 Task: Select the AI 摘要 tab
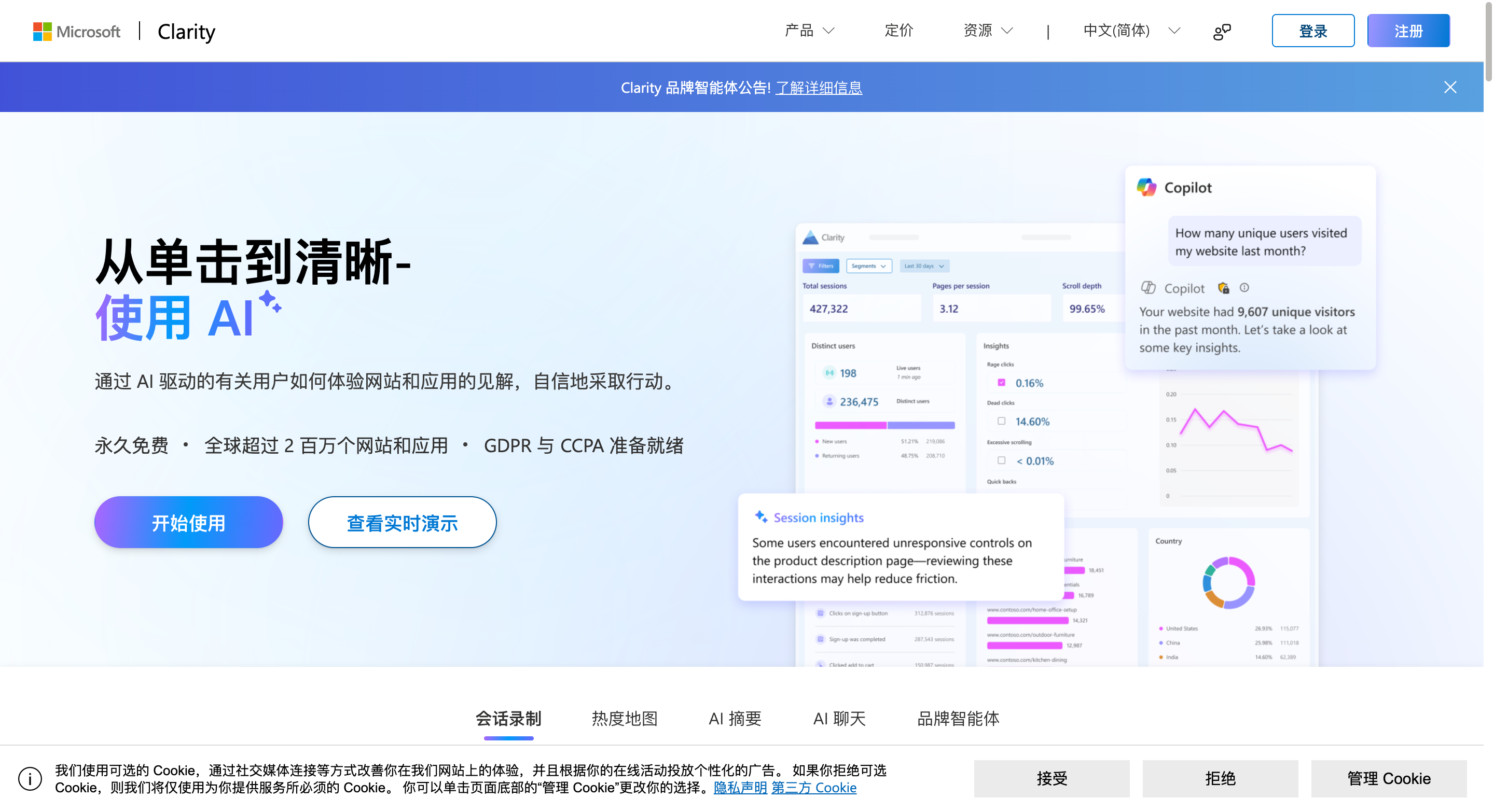point(735,719)
